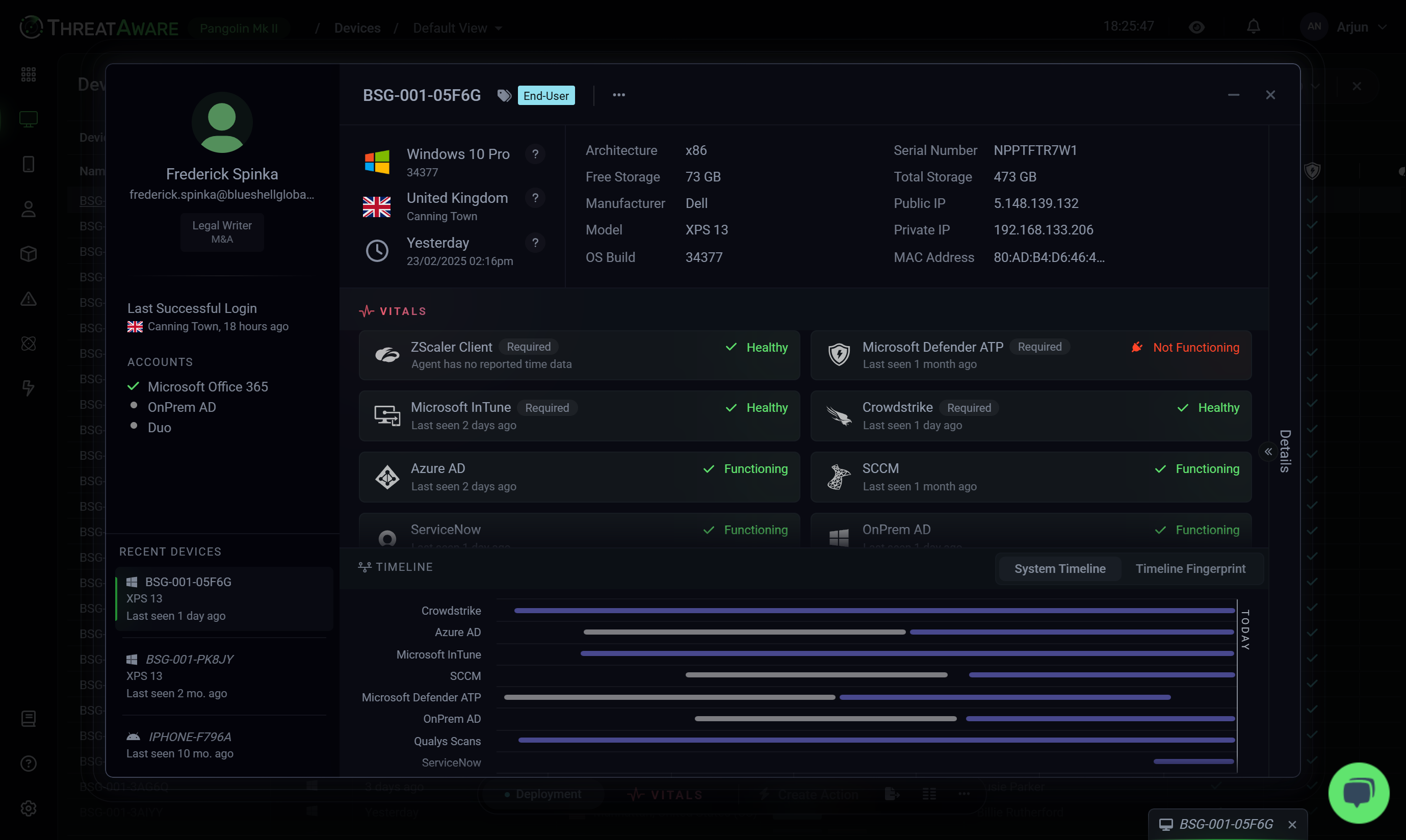Select the System Timeline tab
The image size is (1406, 840).
click(x=1059, y=568)
